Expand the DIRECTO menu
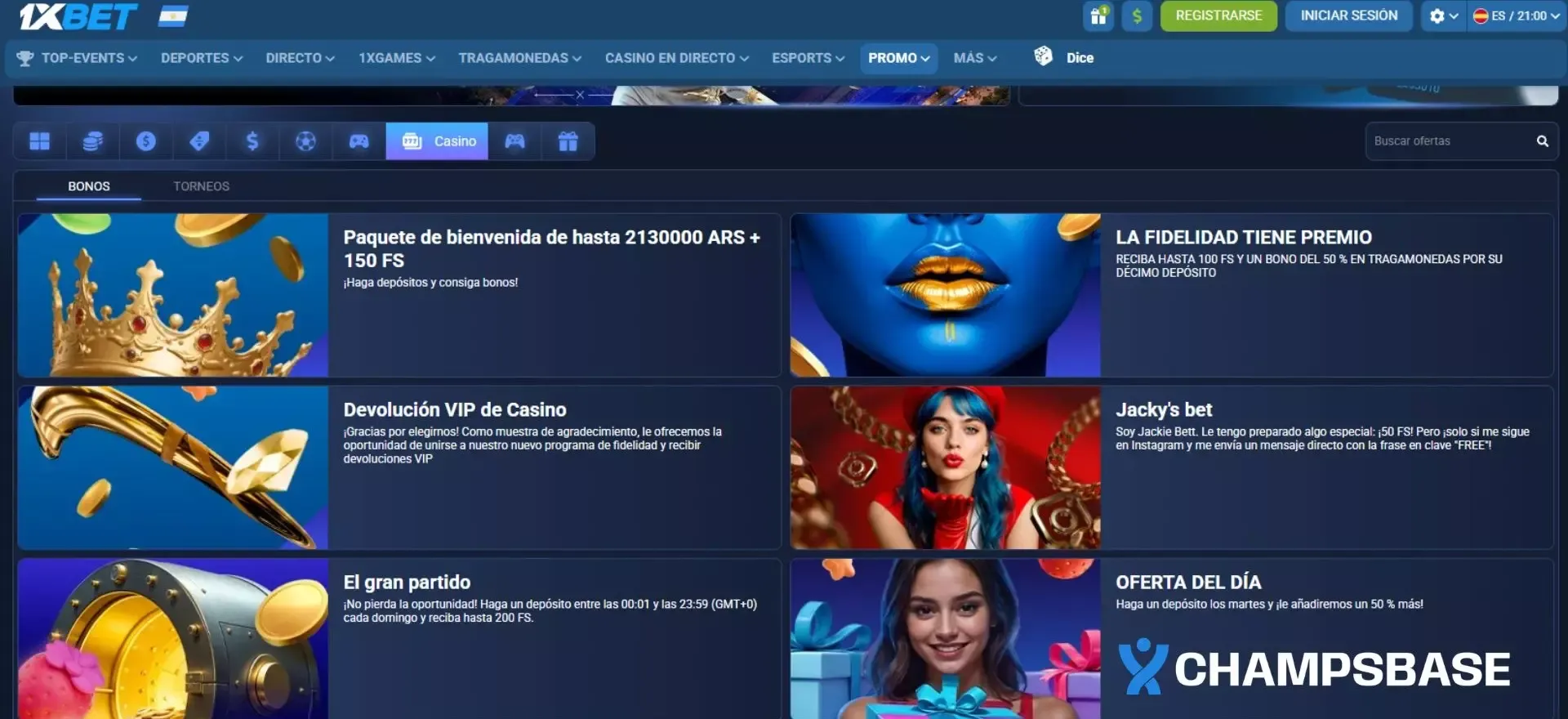This screenshot has width=1568, height=719. click(300, 58)
